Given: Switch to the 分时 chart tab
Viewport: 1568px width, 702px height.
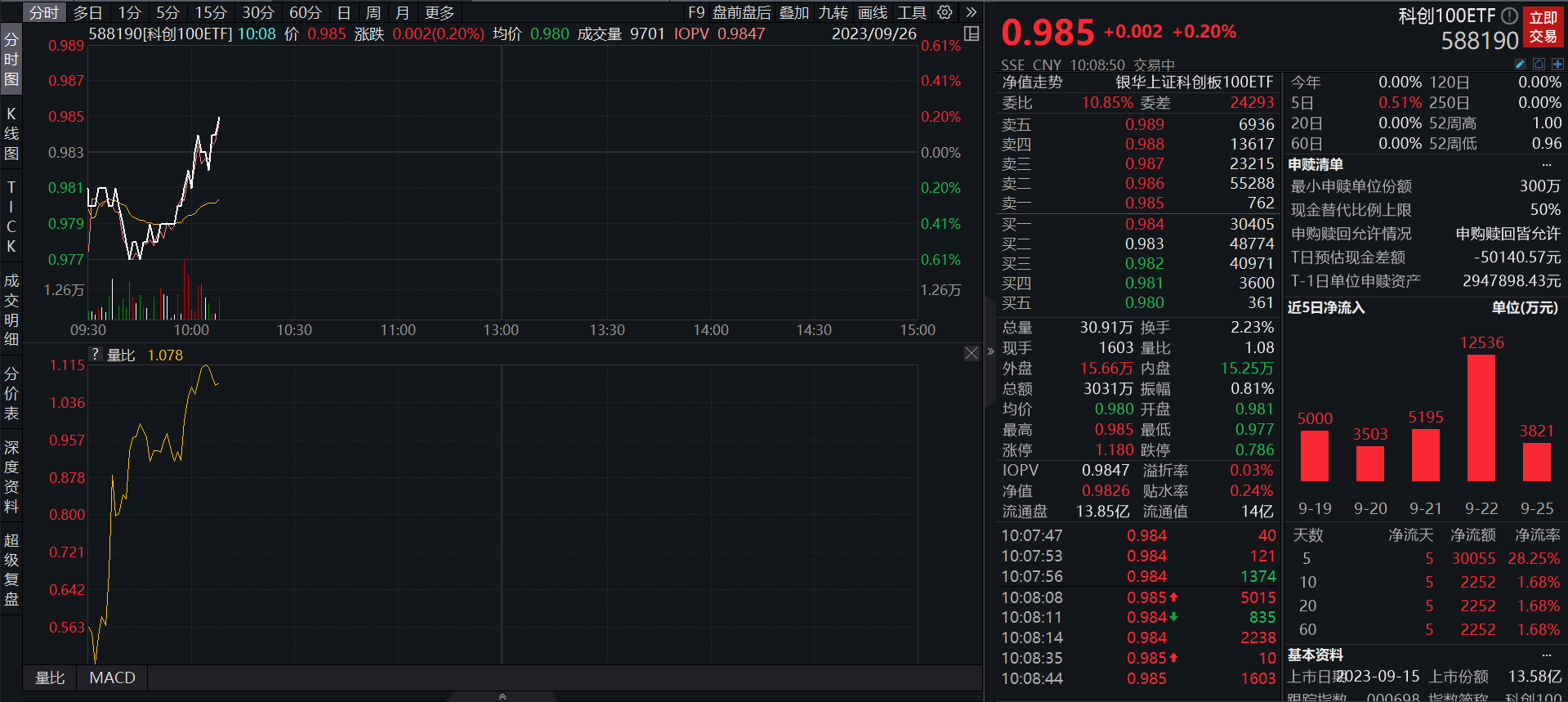Looking at the screenshot, I should click(43, 12).
